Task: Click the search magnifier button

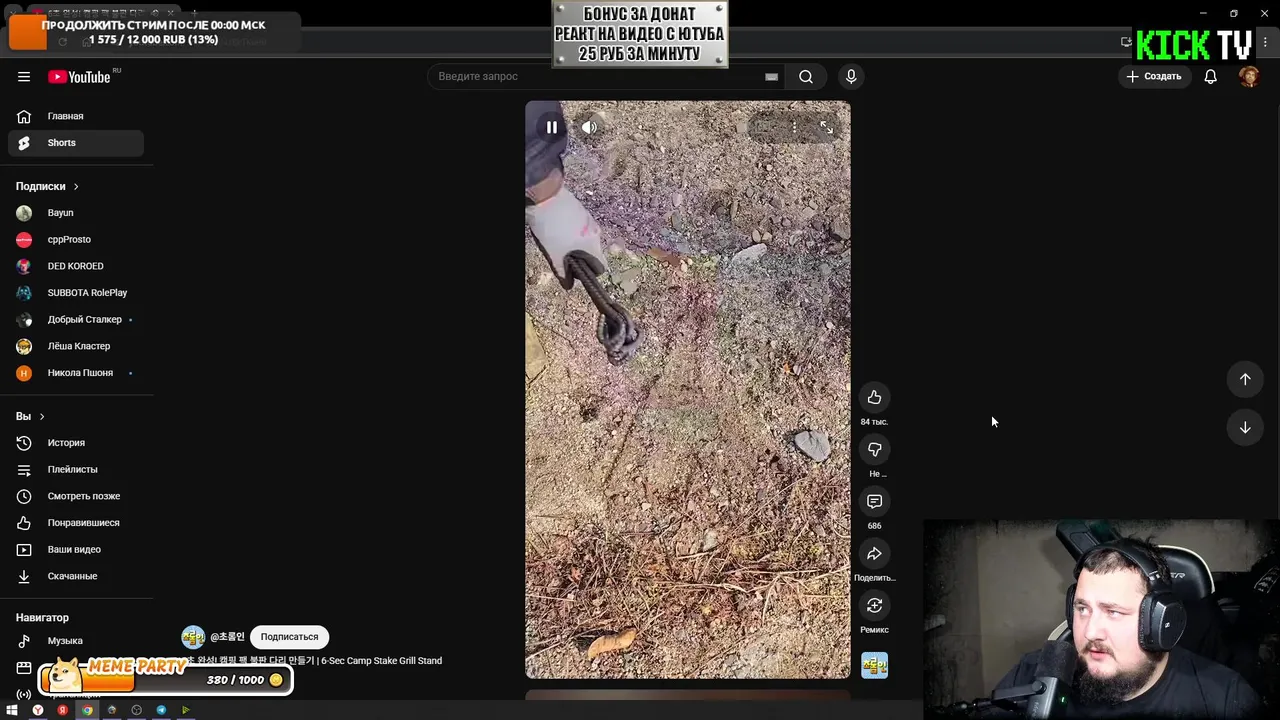Action: tap(806, 77)
